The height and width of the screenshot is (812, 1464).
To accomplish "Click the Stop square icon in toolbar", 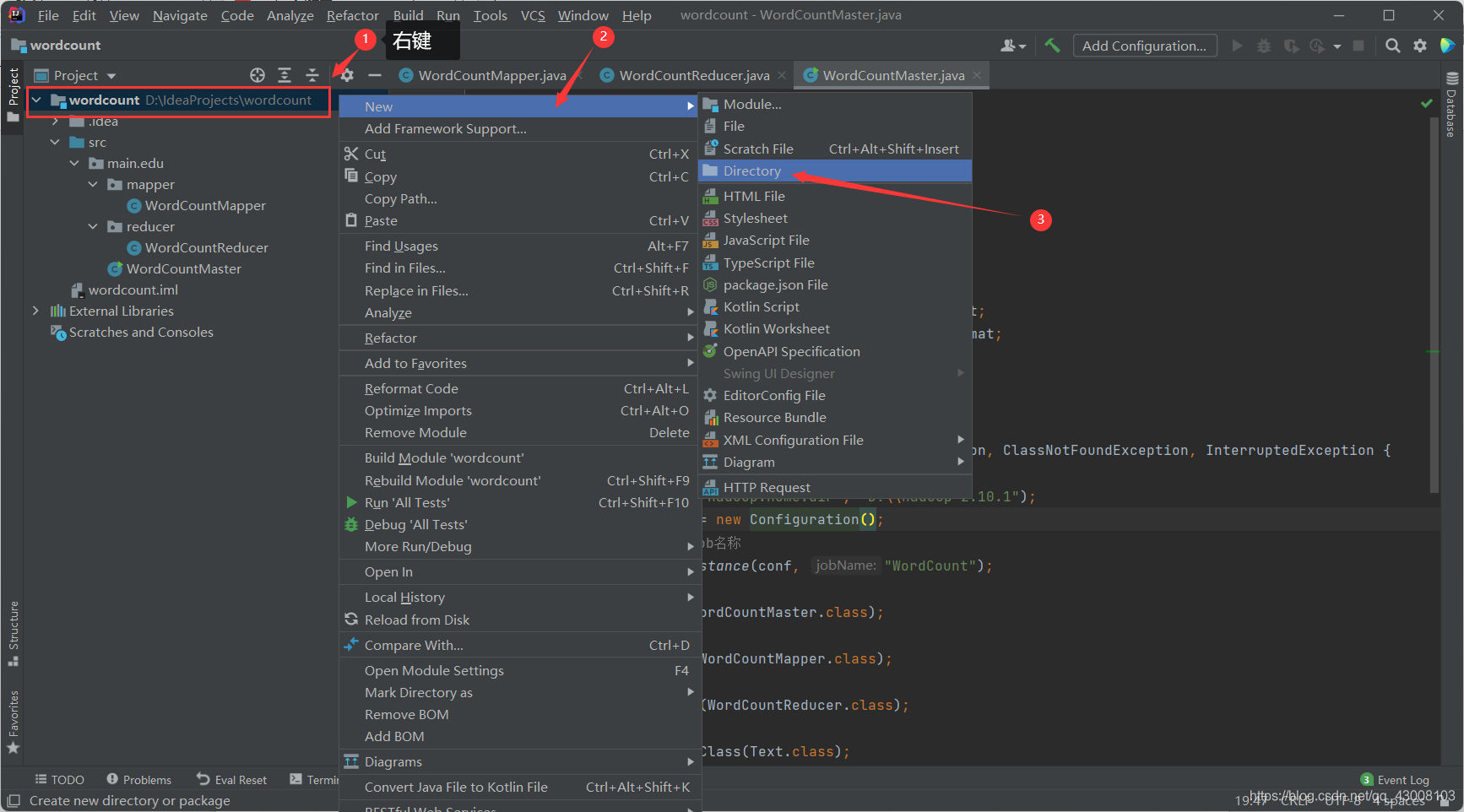I will pyautogui.click(x=1358, y=46).
